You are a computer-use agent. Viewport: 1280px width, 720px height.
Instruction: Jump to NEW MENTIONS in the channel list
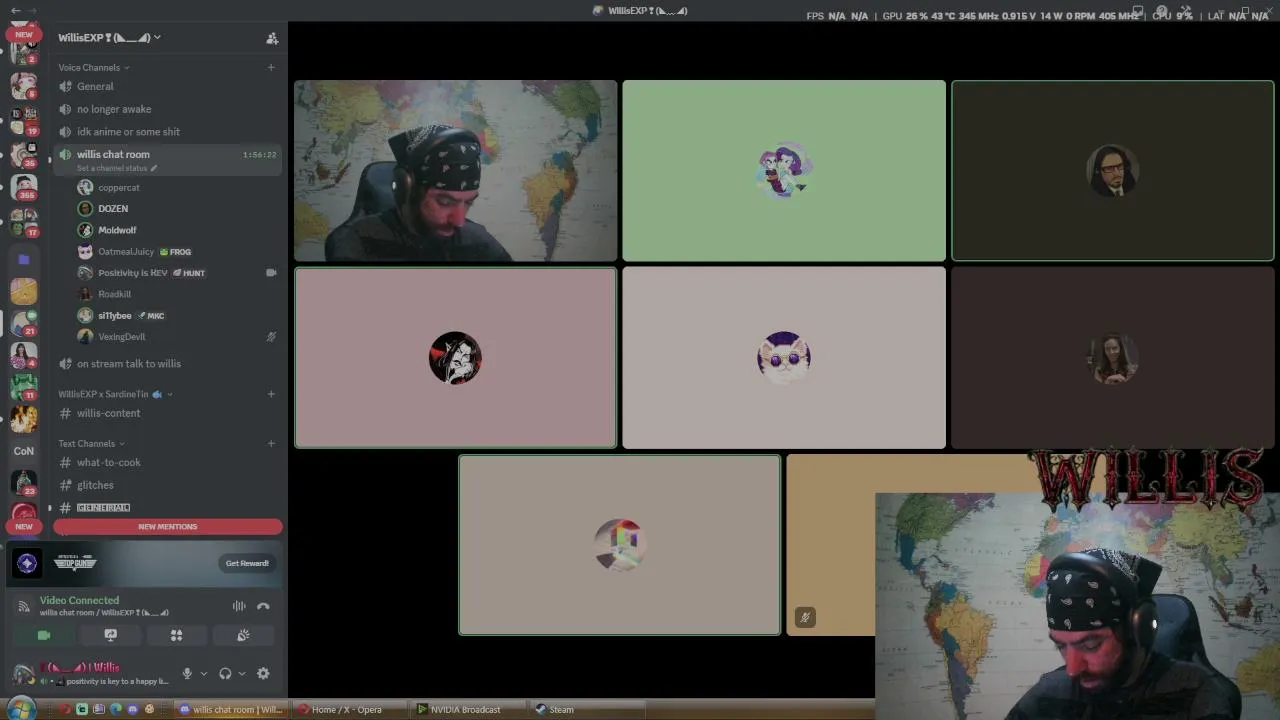tap(168, 527)
